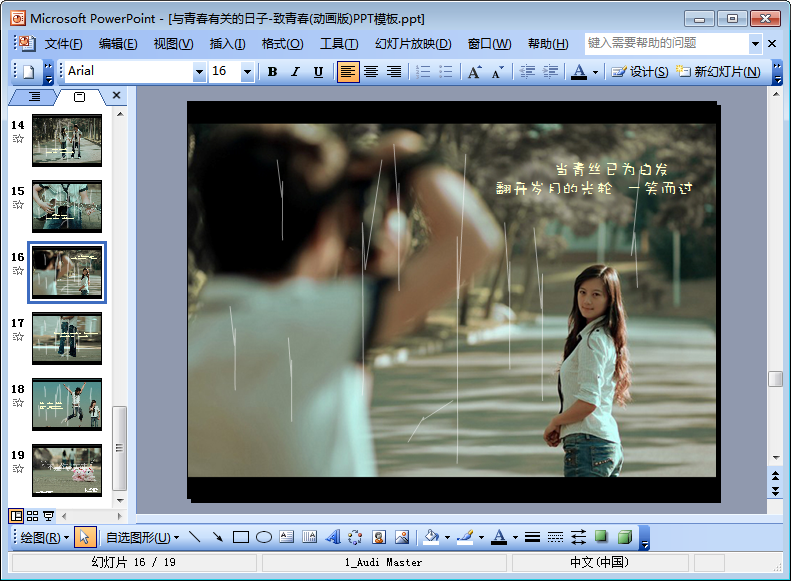Click the 新幻灯片 (New Slide) button
The width and height of the screenshot is (791, 581).
(x=717, y=72)
